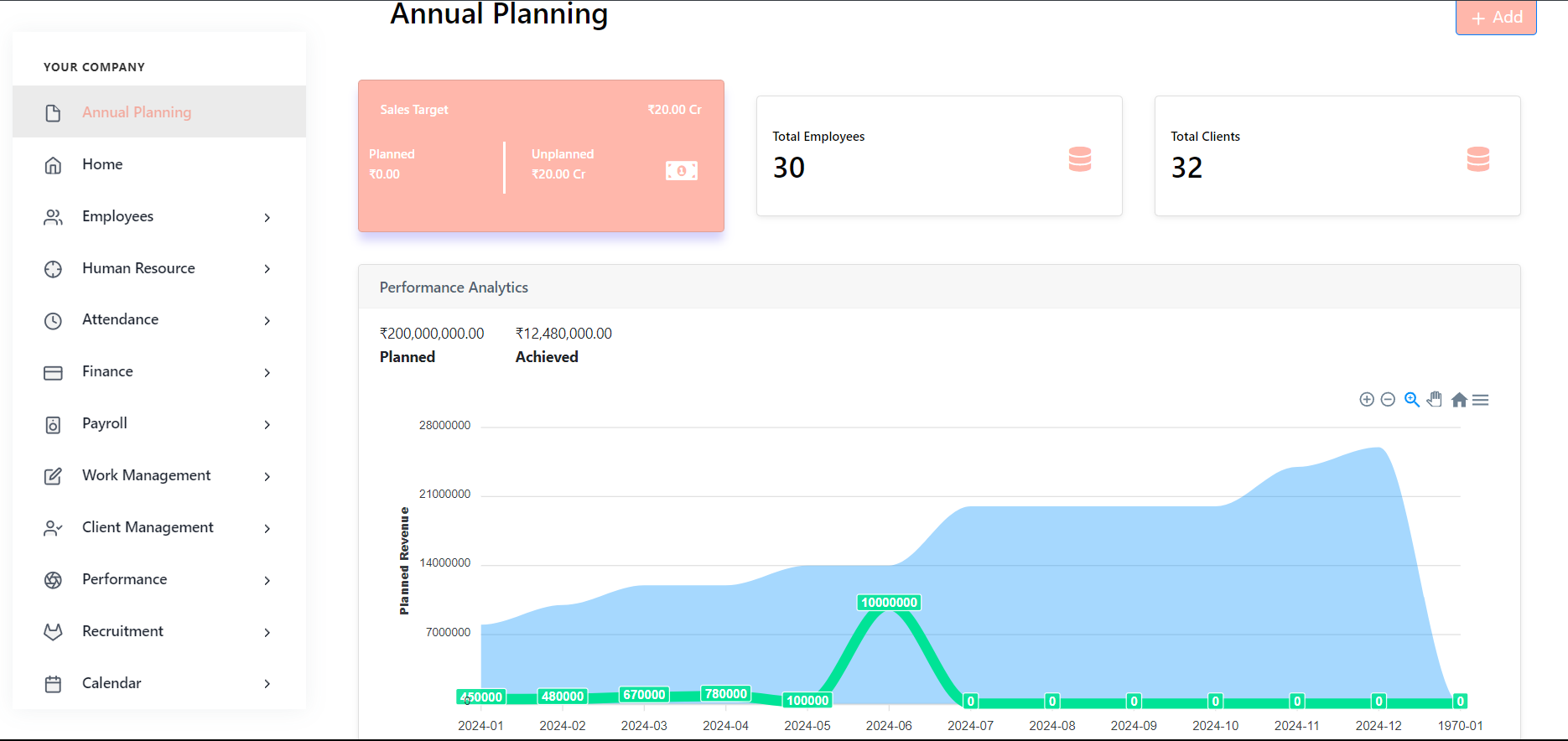Click the 2024-12 x-axis label
The image size is (1568, 741).
click(x=1378, y=726)
